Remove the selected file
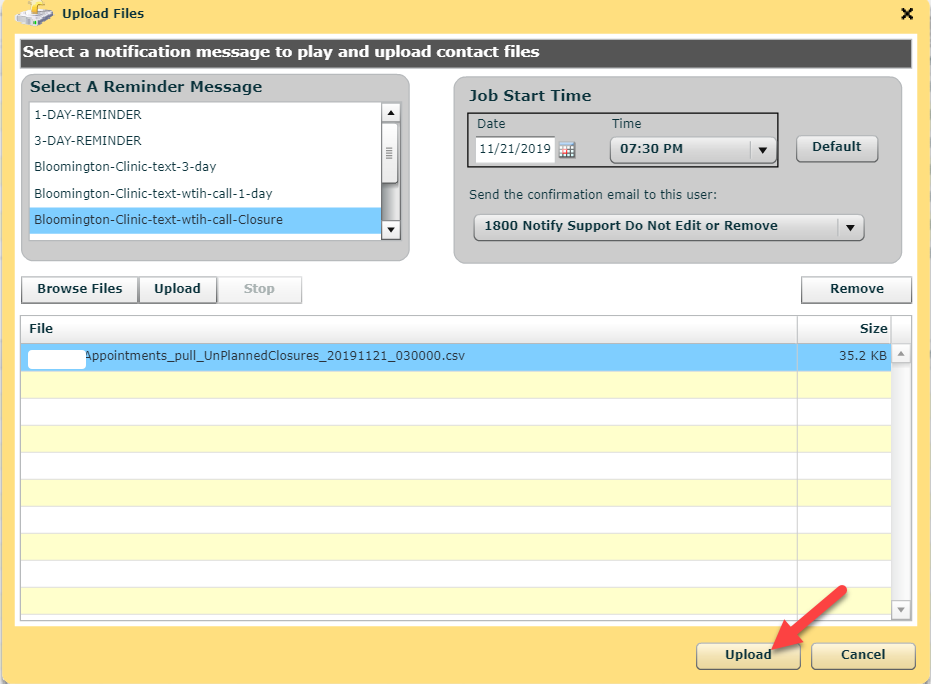This screenshot has height=684, width=931. point(856,289)
